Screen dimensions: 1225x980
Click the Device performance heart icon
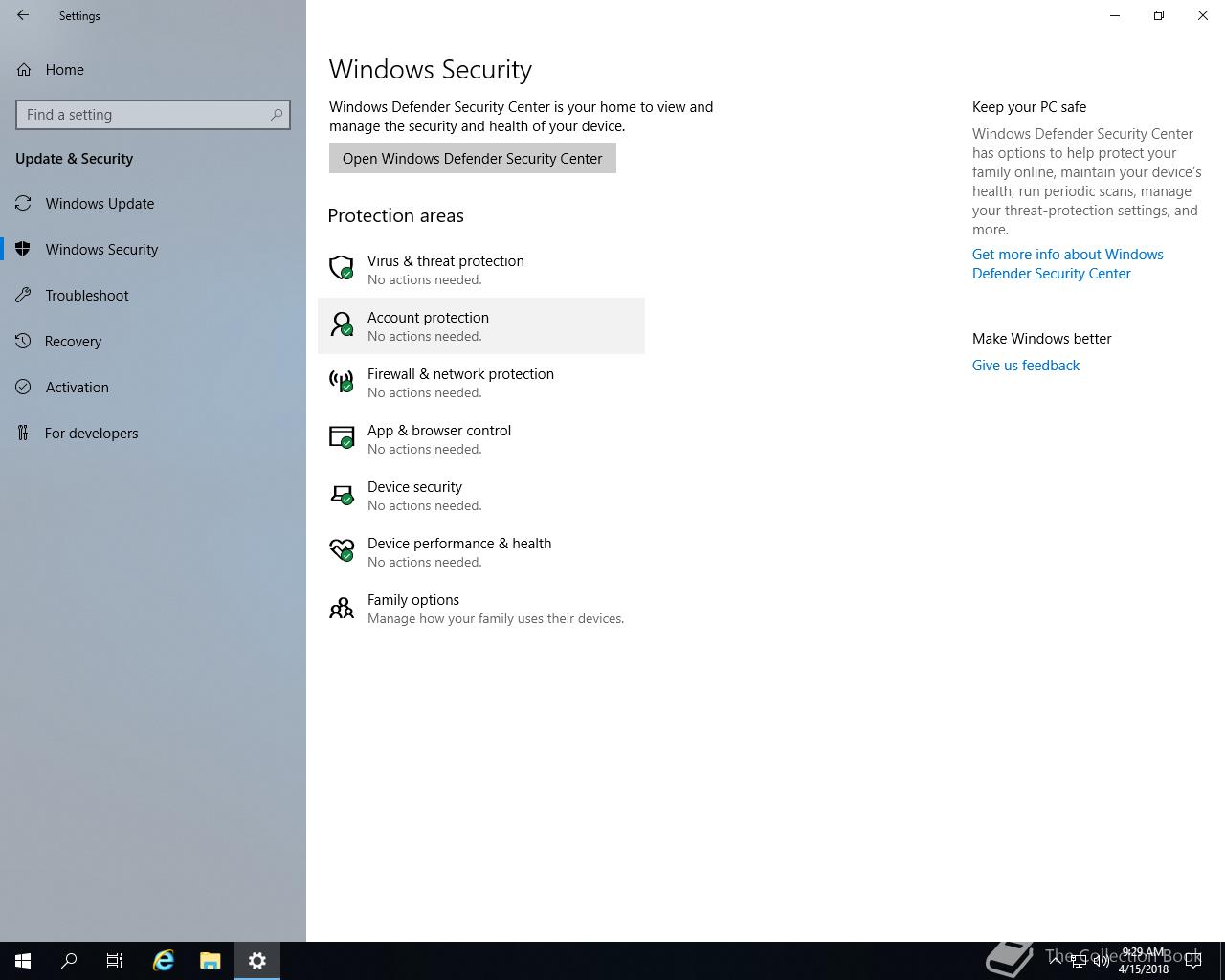pos(342,550)
